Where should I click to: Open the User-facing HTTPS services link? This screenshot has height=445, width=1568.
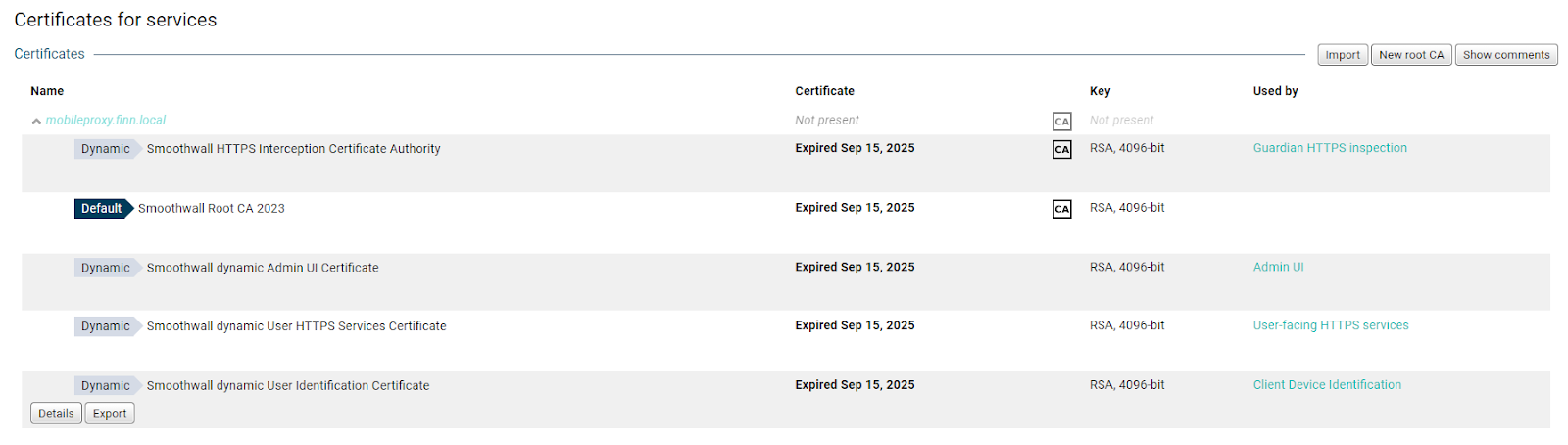click(x=1331, y=325)
